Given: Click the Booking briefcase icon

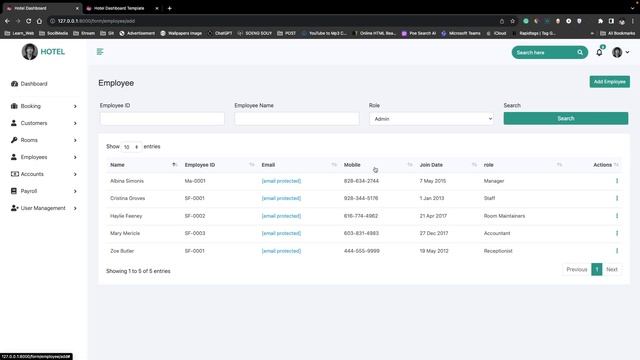Looking at the screenshot, I should point(14,106).
